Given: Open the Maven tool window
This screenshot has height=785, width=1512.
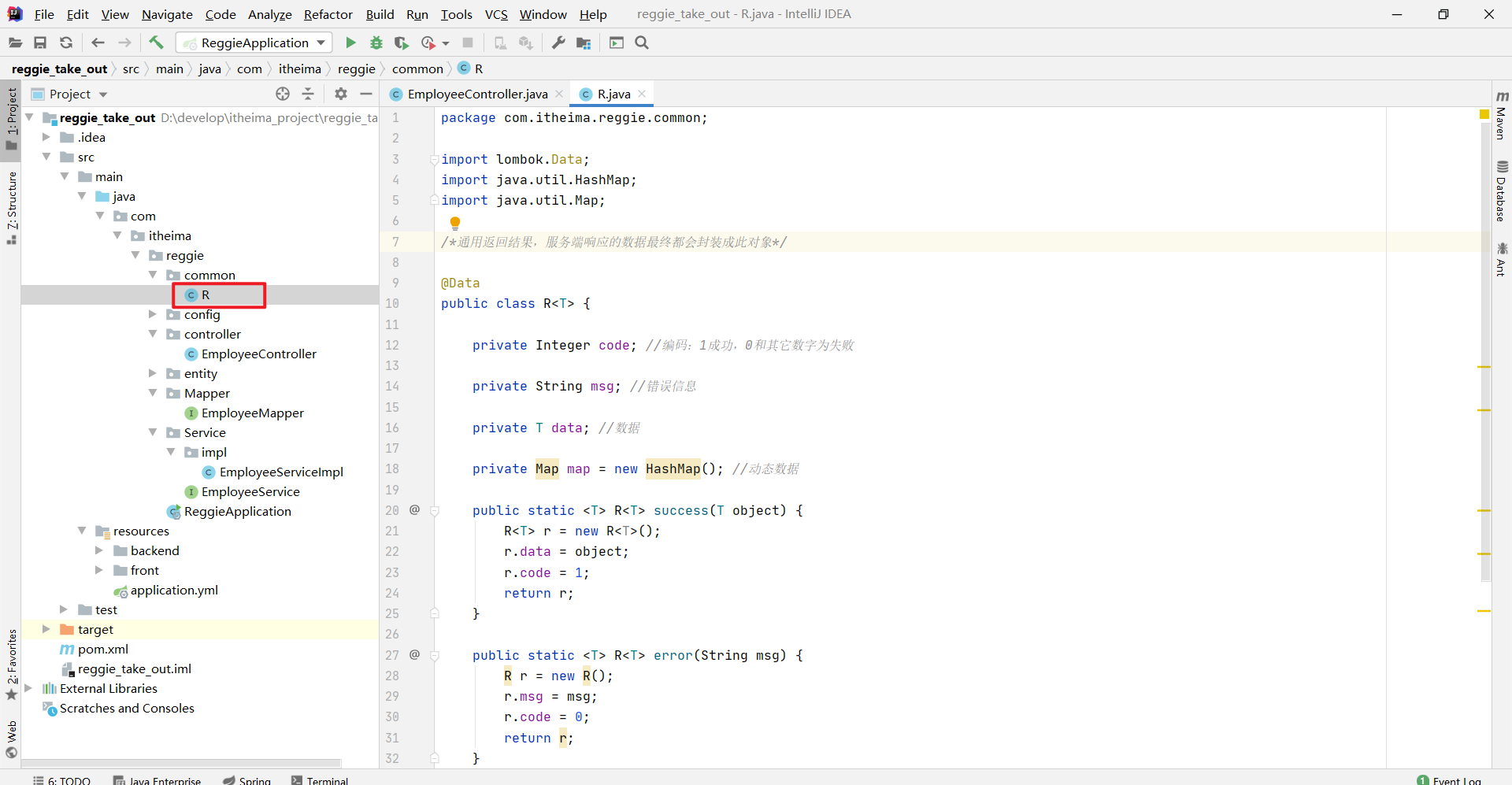Looking at the screenshot, I should pyautogui.click(x=1502, y=115).
